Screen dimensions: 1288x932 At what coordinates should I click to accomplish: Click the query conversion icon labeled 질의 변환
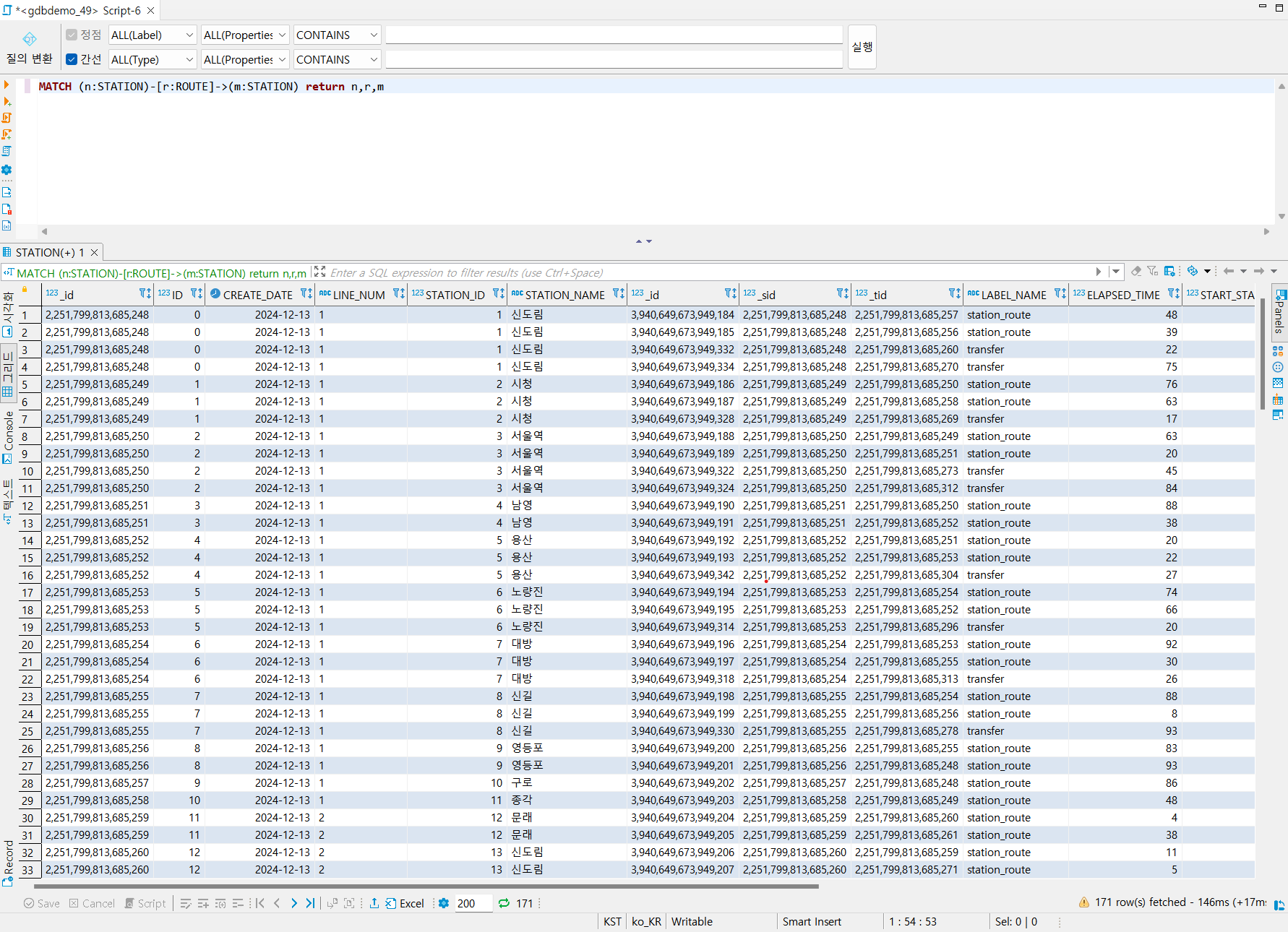click(x=29, y=48)
